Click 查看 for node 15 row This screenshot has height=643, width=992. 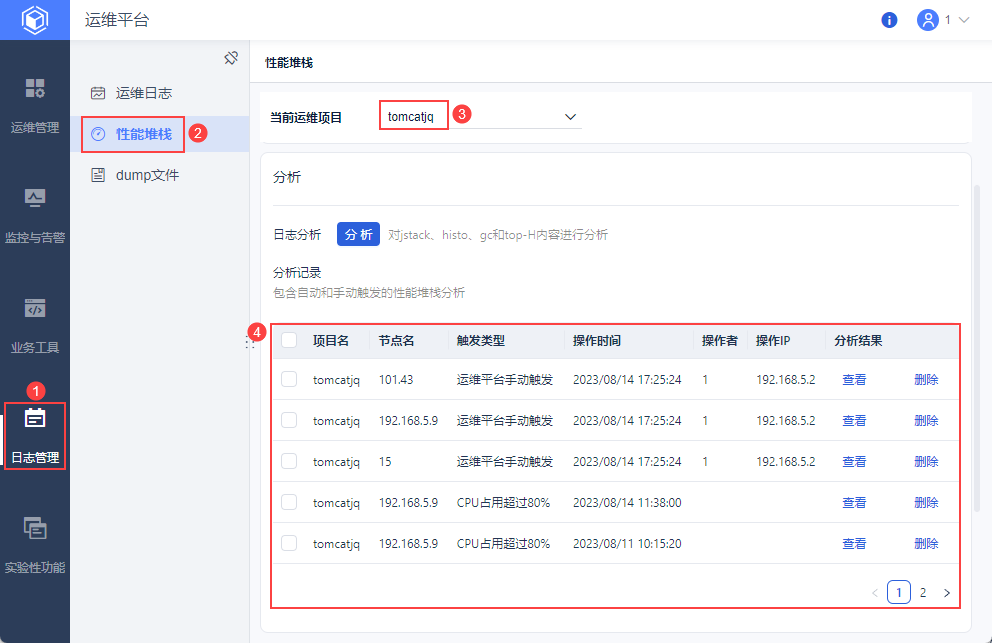[x=854, y=462]
